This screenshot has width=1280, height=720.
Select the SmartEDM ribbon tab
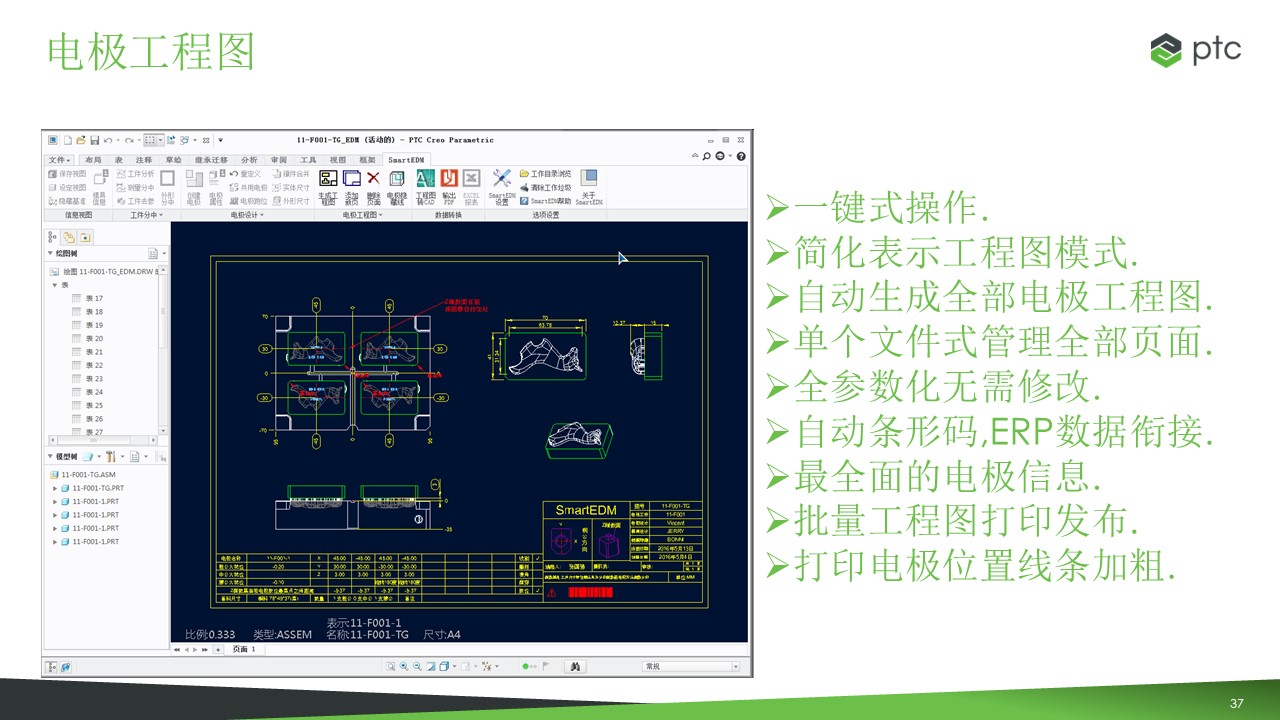point(406,160)
